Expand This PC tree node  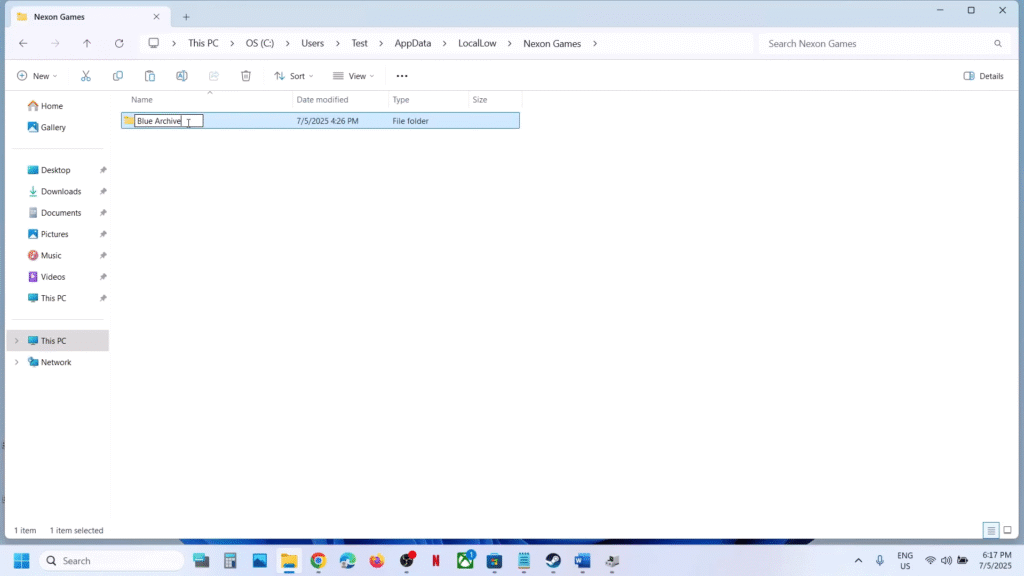17,340
